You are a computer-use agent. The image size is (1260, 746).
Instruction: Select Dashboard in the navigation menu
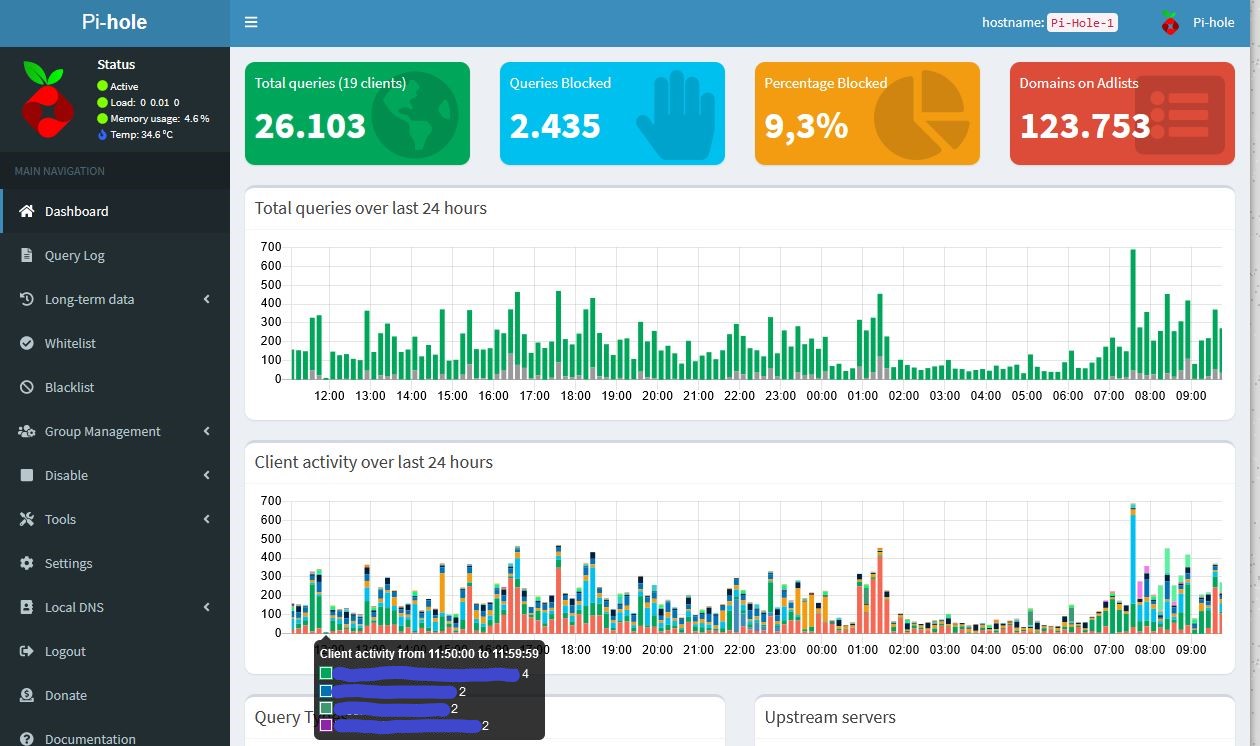click(x=78, y=211)
